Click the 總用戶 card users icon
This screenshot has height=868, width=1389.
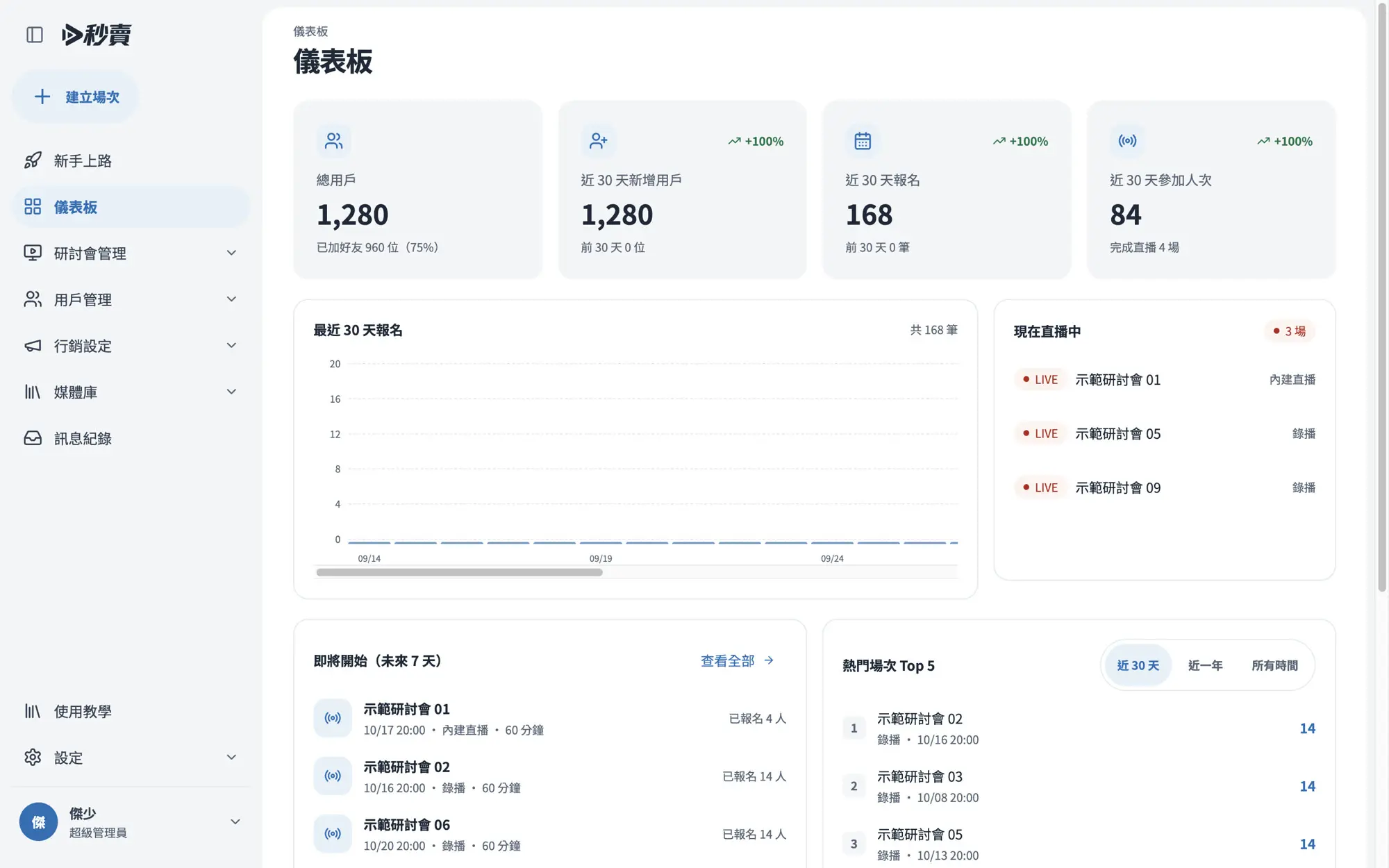click(334, 141)
